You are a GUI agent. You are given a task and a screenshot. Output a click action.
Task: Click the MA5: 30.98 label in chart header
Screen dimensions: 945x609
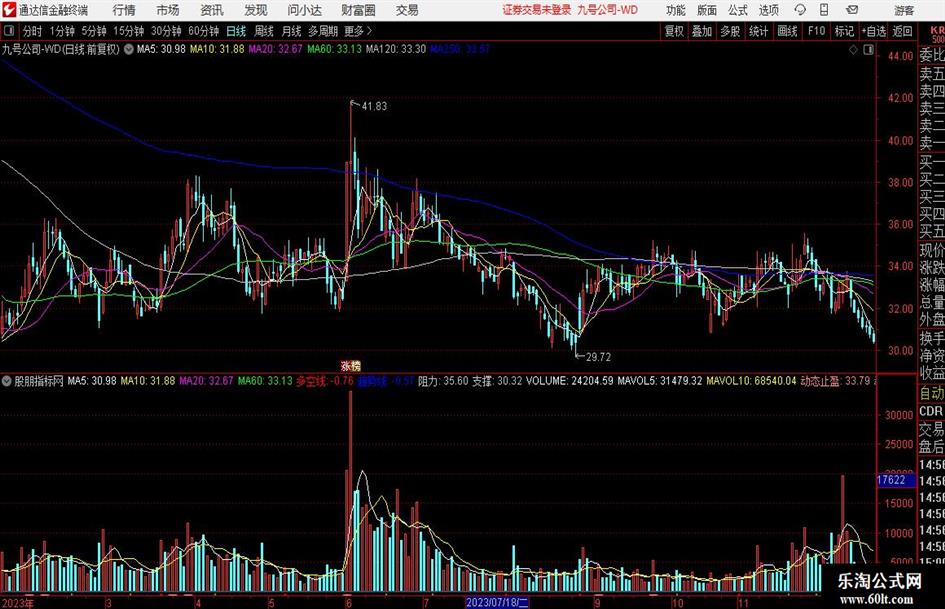(x=161, y=49)
